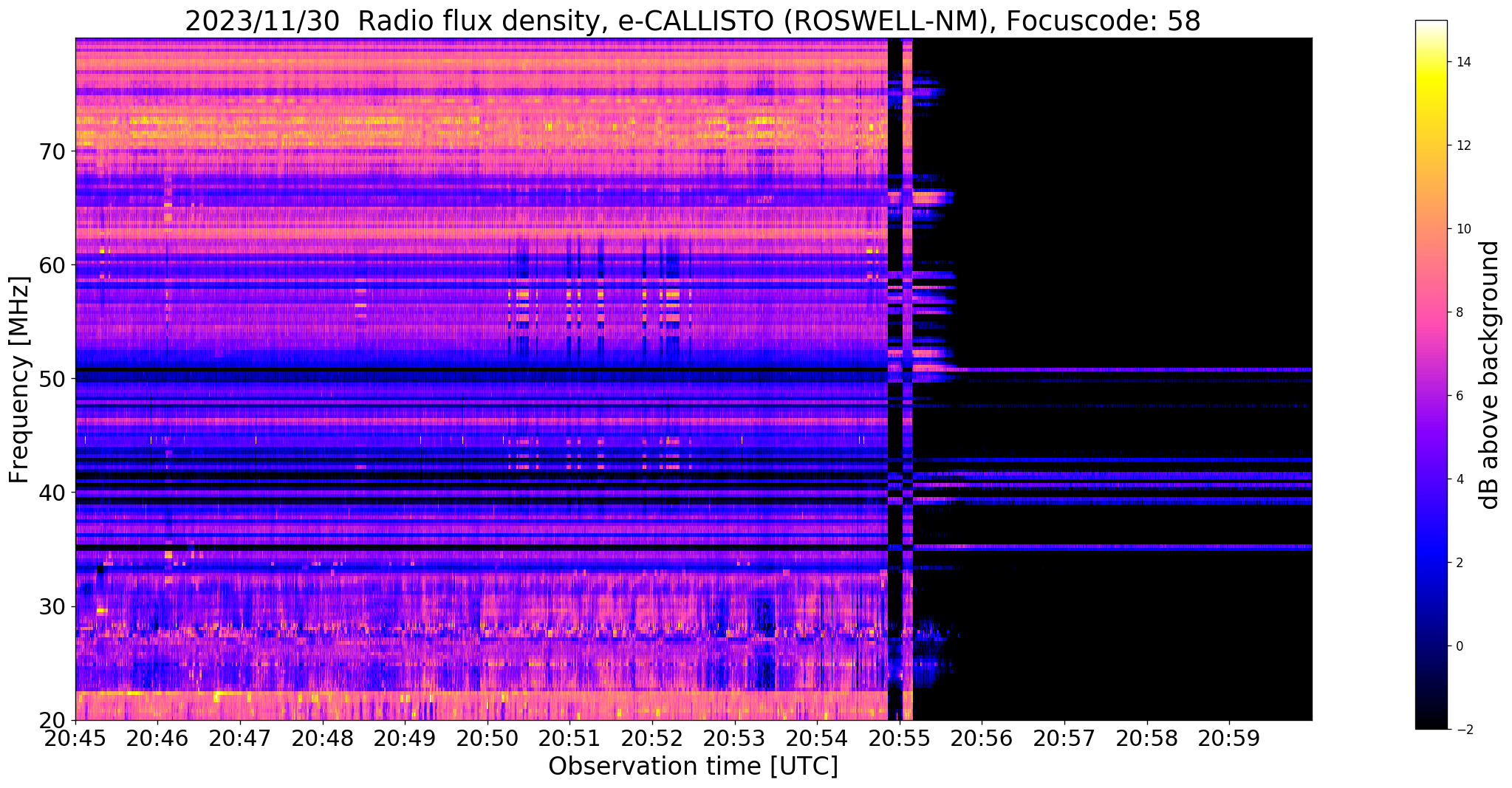This screenshot has height=788, width=1512.
Task: Click the 20:58 time tick label
Action: (1147, 738)
